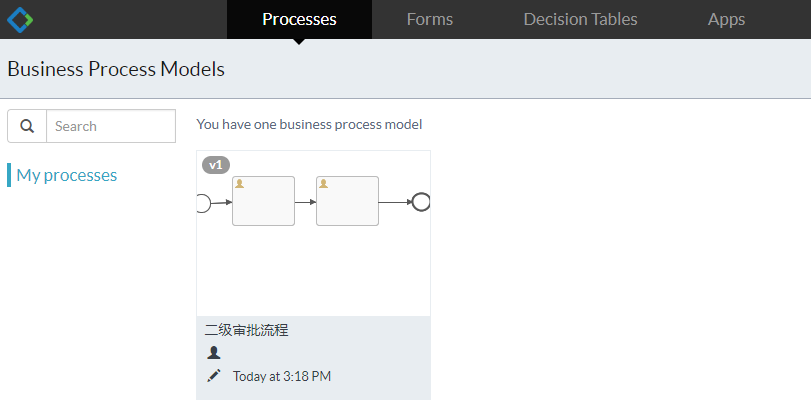The image size is (811, 419).
Task: Open the Apps tab
Action: [726, 19]
